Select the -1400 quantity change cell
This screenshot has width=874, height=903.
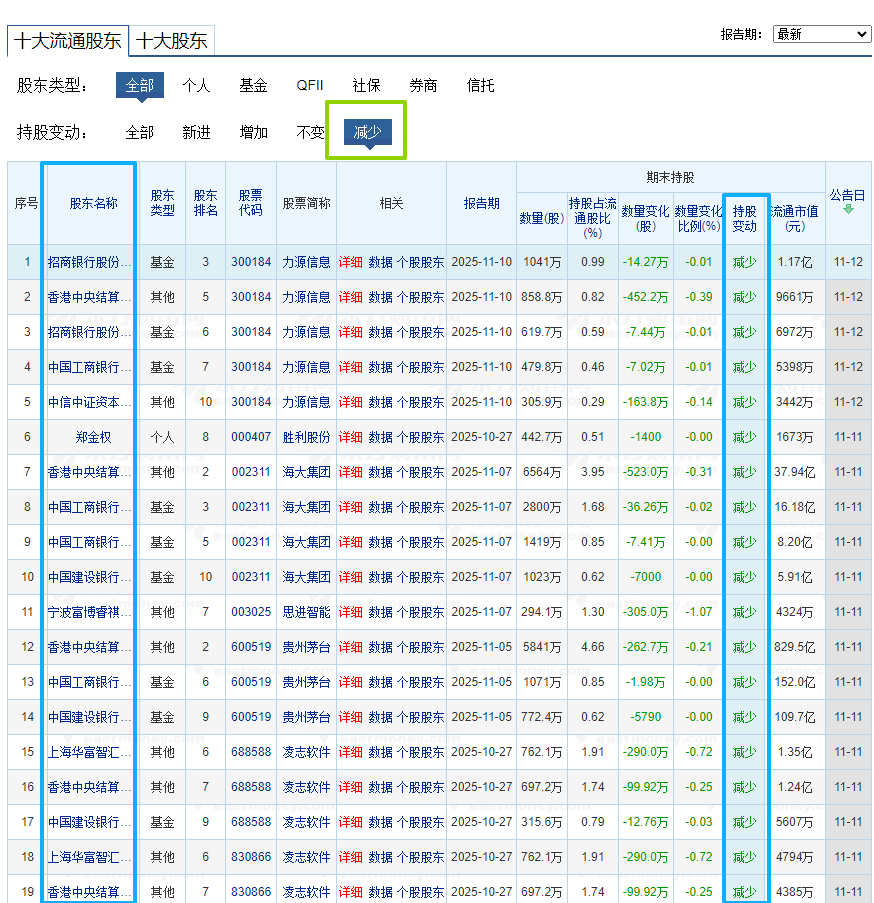tap(645, 437)
